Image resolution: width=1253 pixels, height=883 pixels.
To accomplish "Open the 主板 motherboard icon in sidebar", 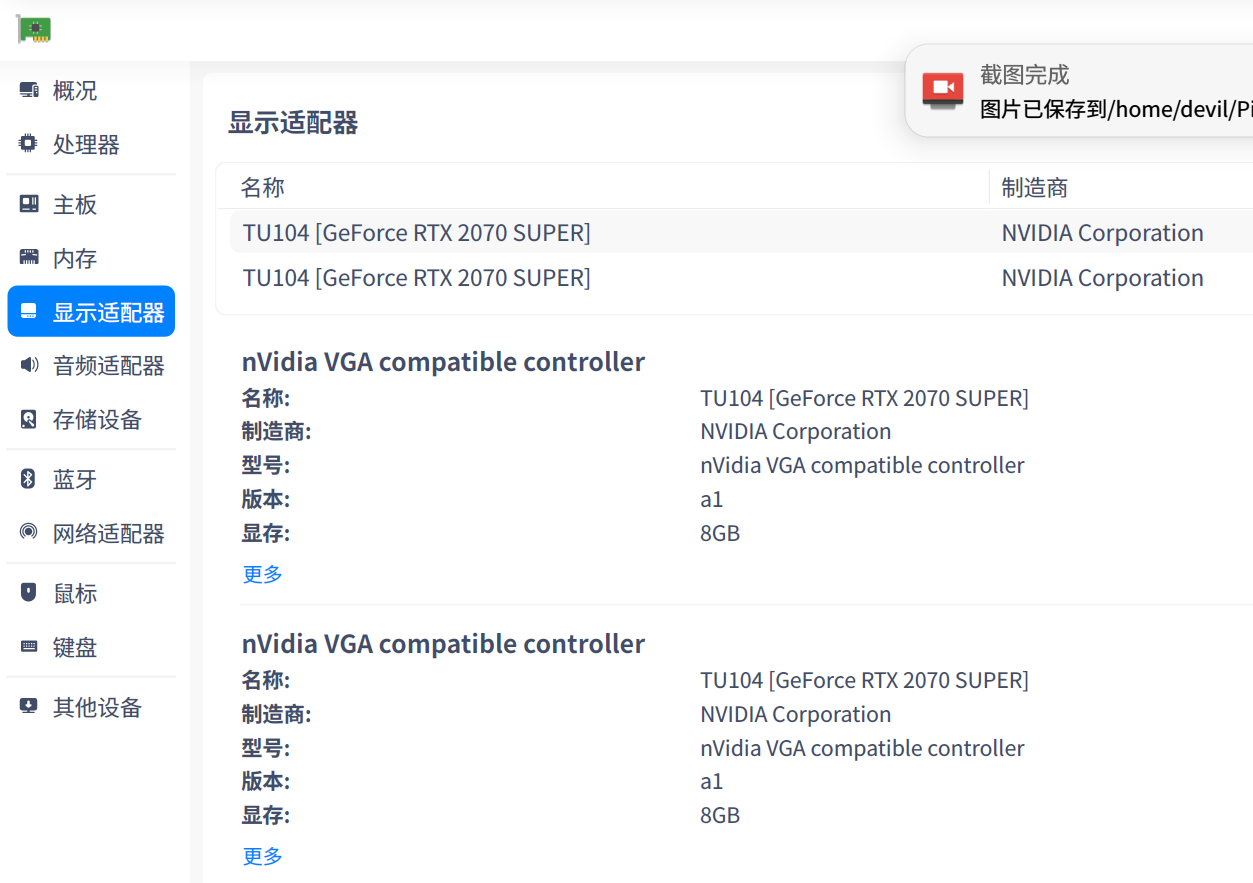I will point(29,204).
